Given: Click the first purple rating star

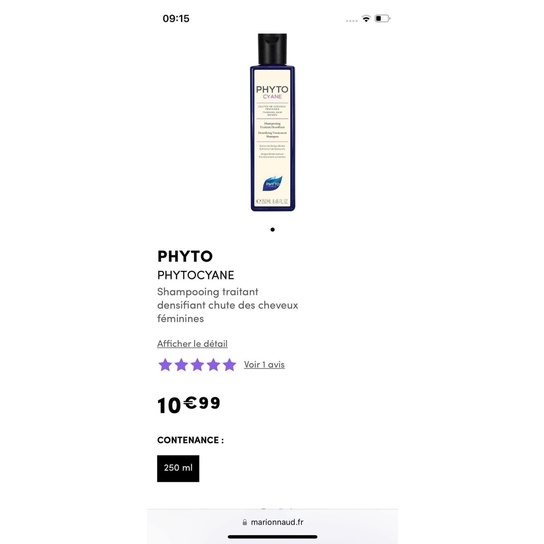Looking at the screenshot, I should pos(165,365).
